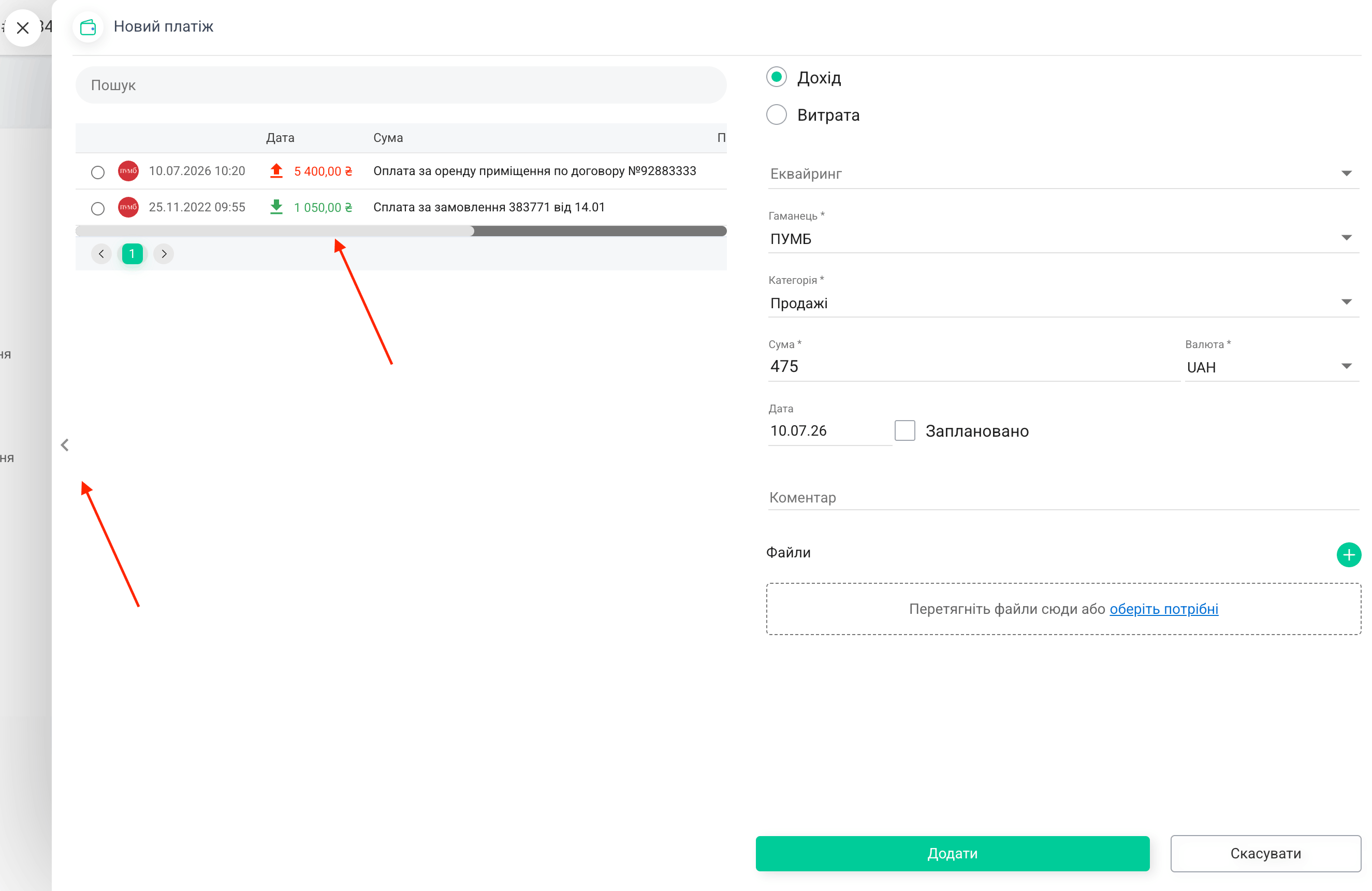Image resolution: width=1372 pixels, height=891 pixels.
Task: Collapse the transactions panel with left chevron
Action: click(65, 444)
